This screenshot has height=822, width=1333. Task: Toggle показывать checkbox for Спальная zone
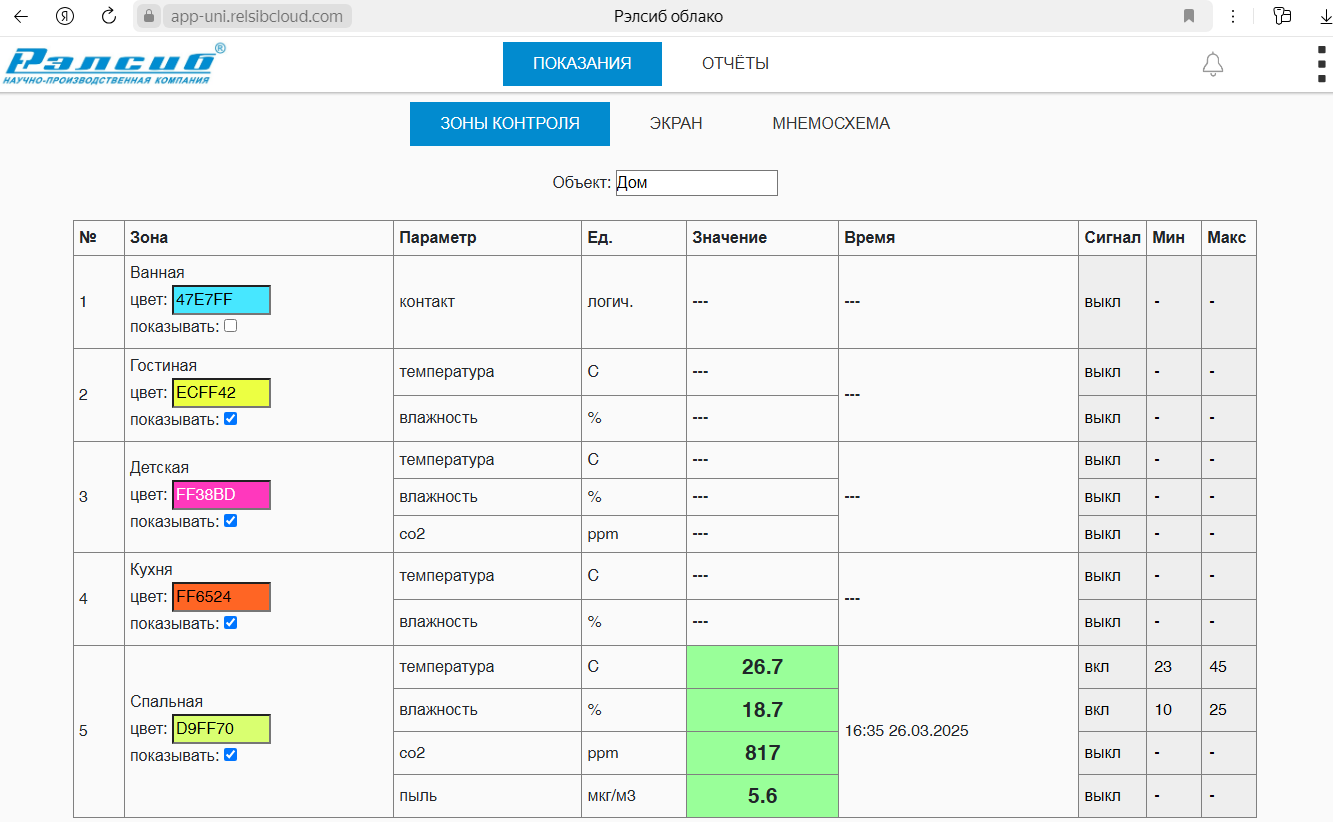coord(231,755)
